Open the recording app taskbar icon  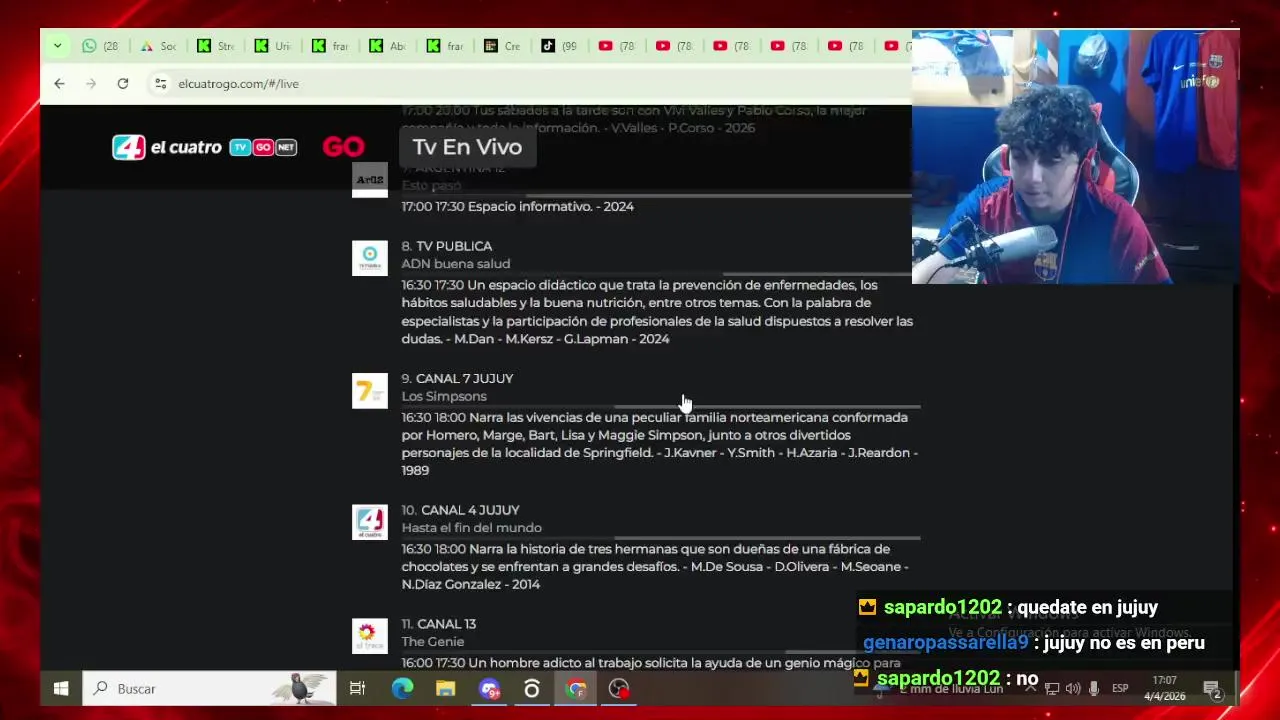click(619, 688)
